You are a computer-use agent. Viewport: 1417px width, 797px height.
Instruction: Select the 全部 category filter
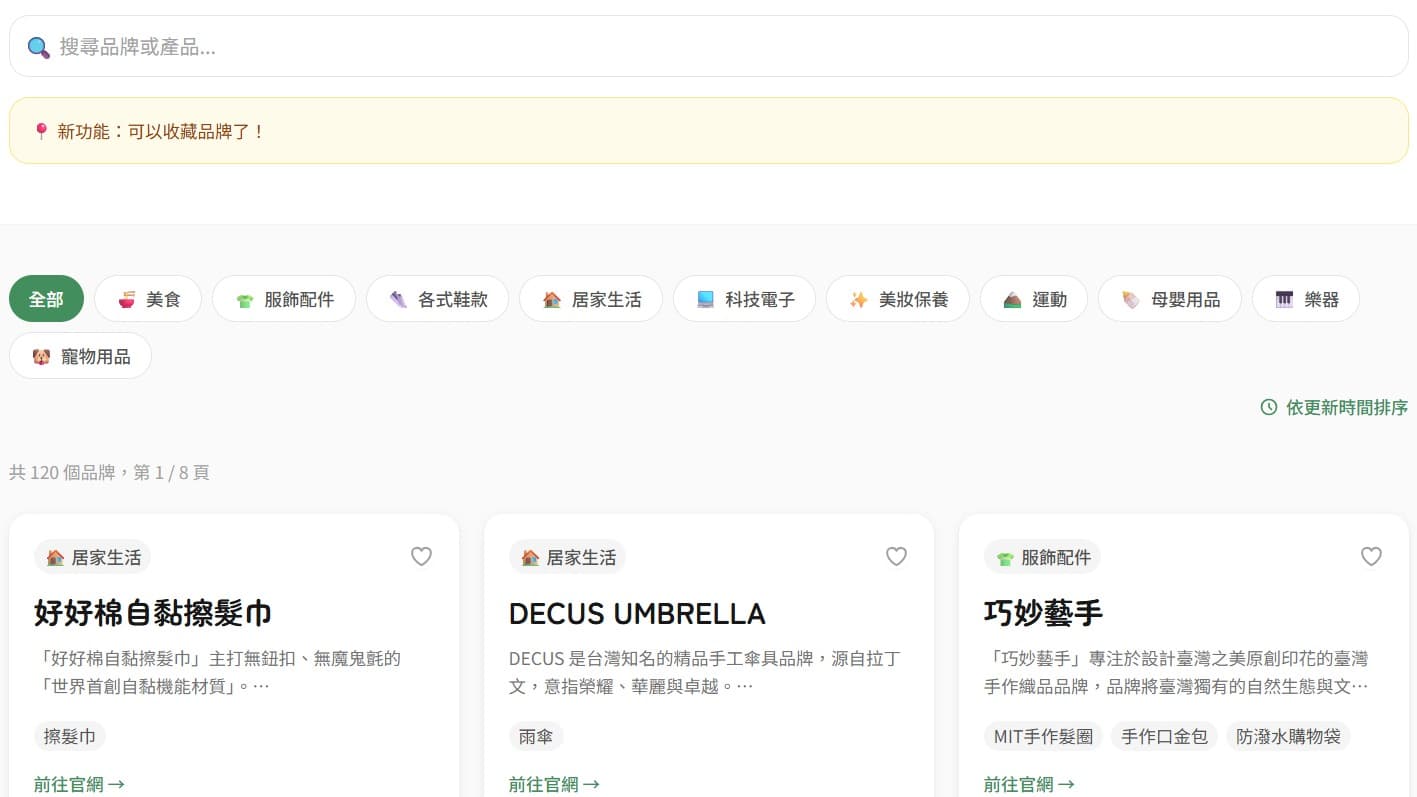tap(46, 299)
